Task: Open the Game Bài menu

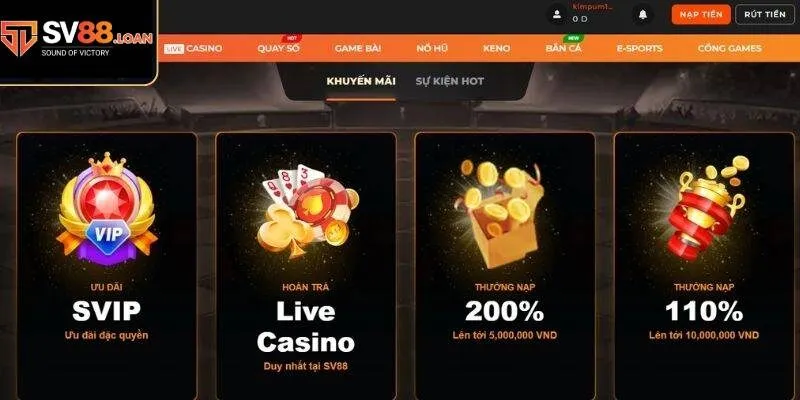Action: 358,48
